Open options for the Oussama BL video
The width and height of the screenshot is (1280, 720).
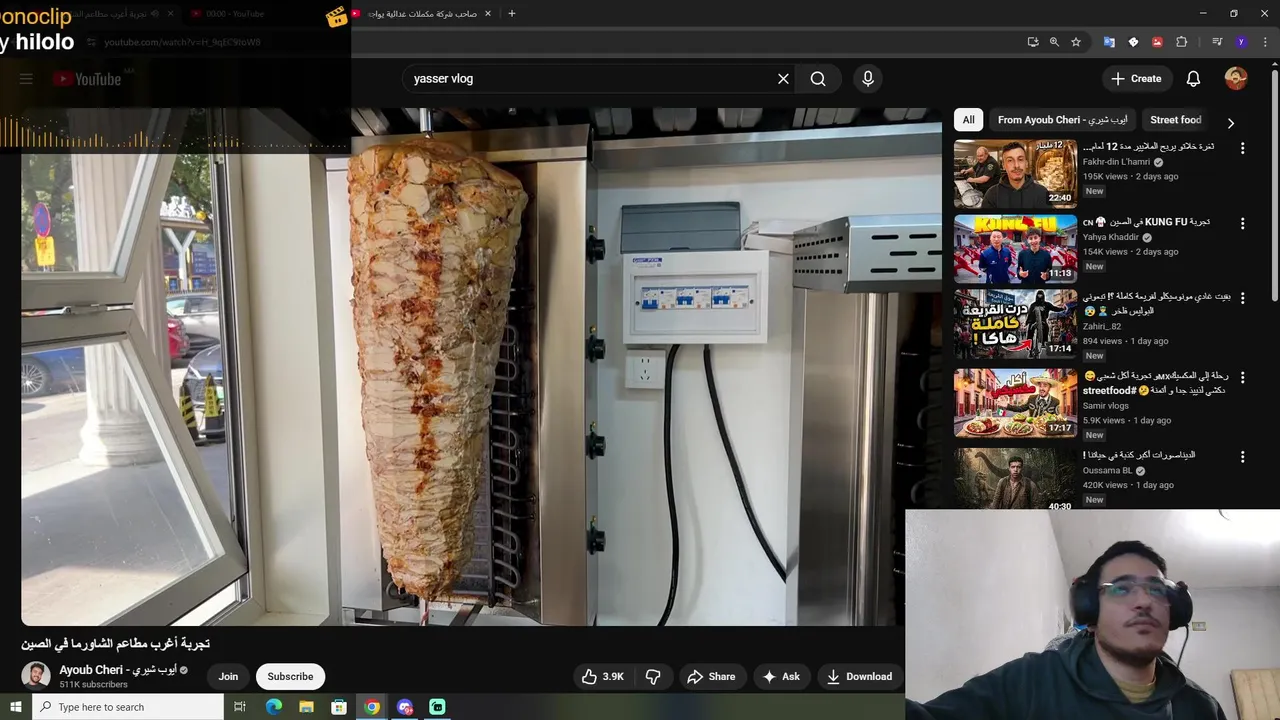pos(1243,457)
